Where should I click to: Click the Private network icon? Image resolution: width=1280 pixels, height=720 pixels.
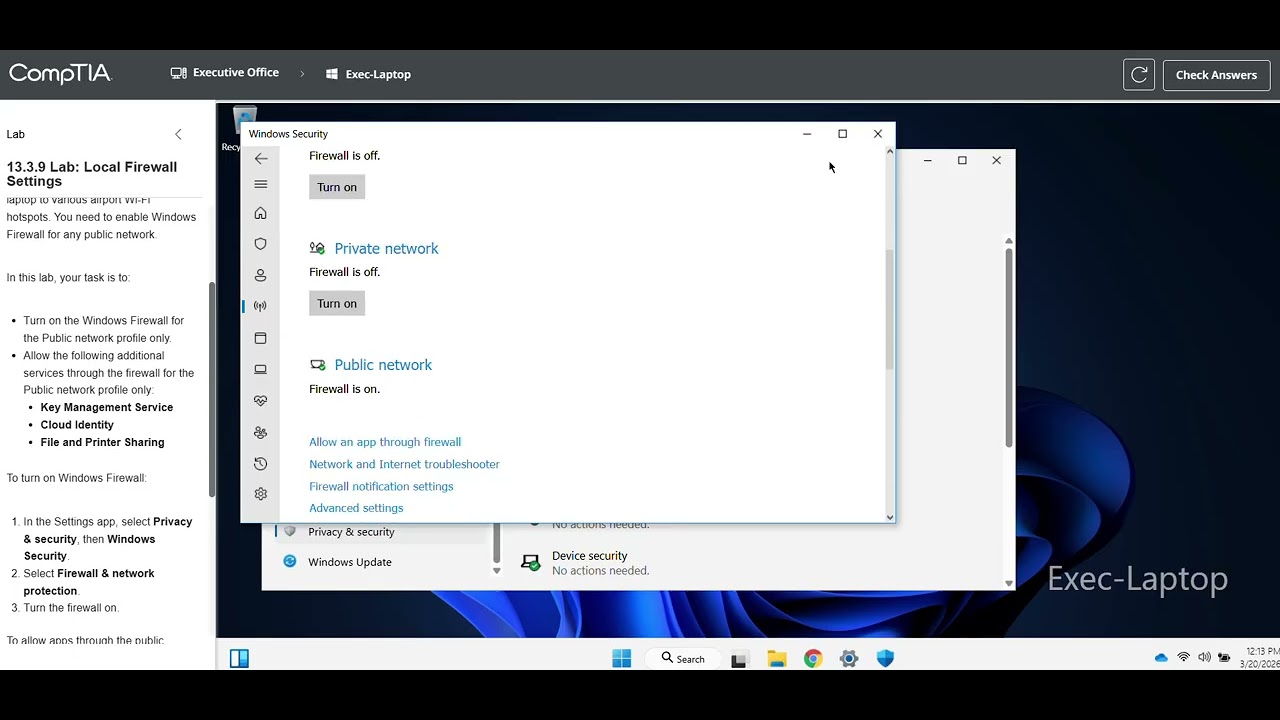pyautogui.click(x=317, y=248)
